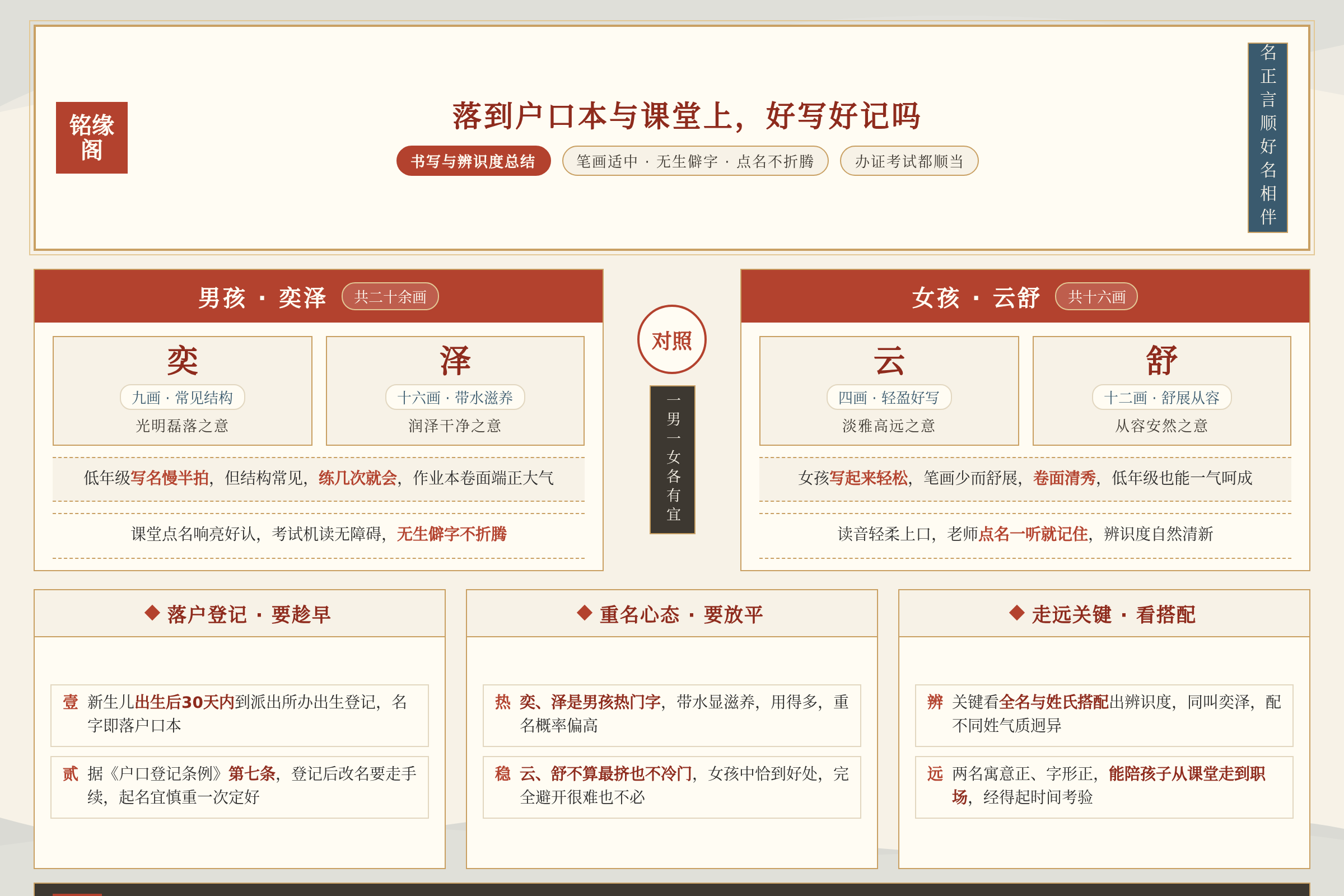This screenshot has height=896, width=1344.
Task: Click the diamond icon beside 走远关键
Action: pos(1016,613)
